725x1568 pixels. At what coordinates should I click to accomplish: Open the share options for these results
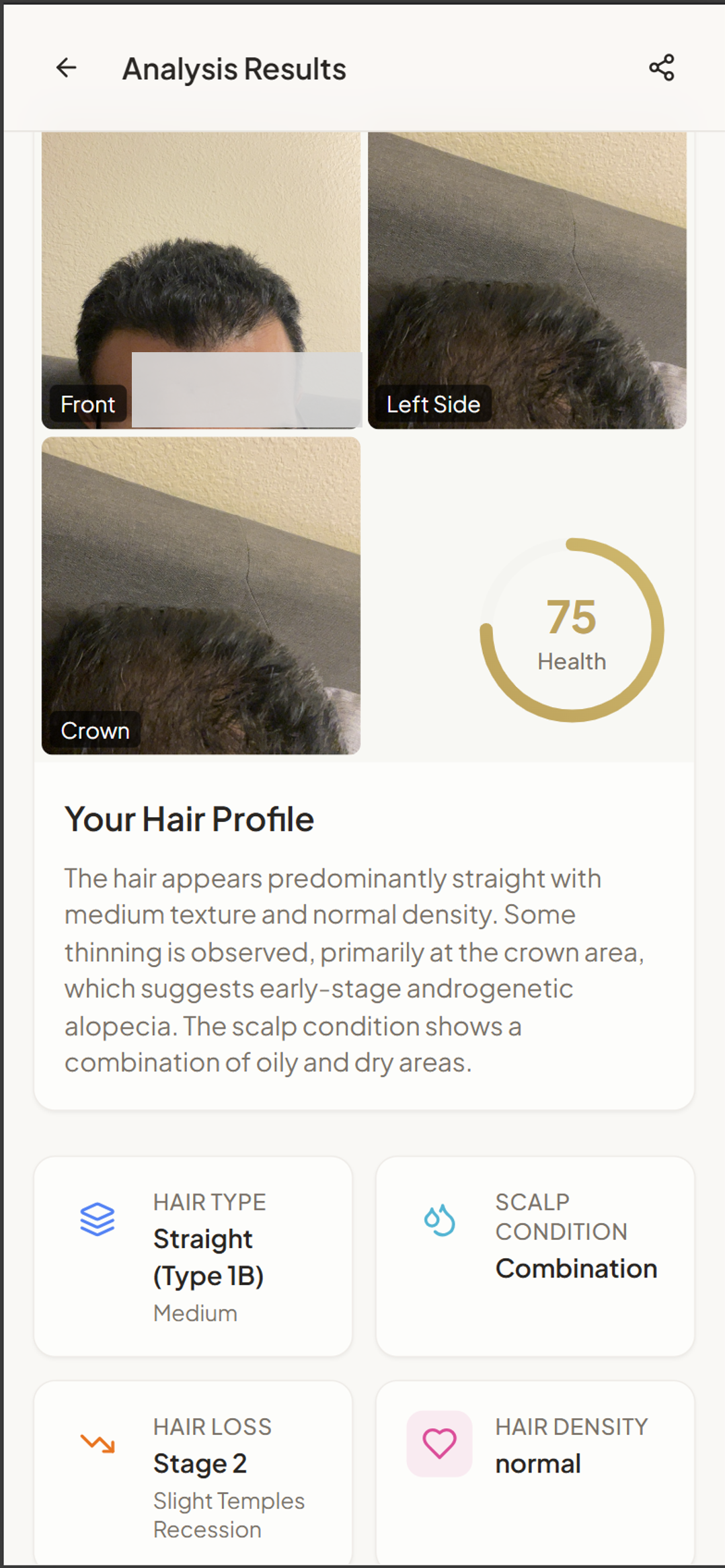pyautogui.click(x=662, y=67)
